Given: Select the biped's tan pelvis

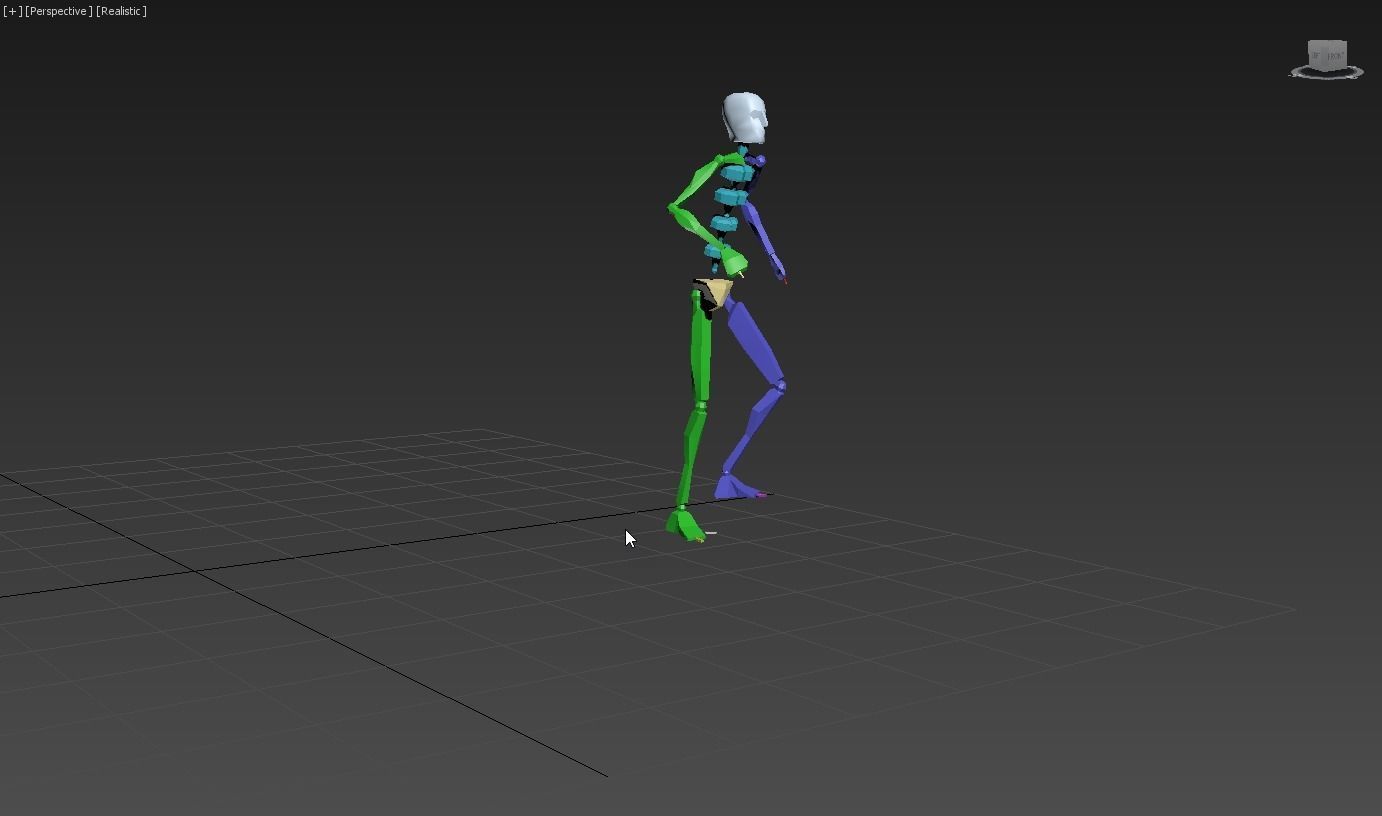Looking at the screenshot, I should 717,292.
